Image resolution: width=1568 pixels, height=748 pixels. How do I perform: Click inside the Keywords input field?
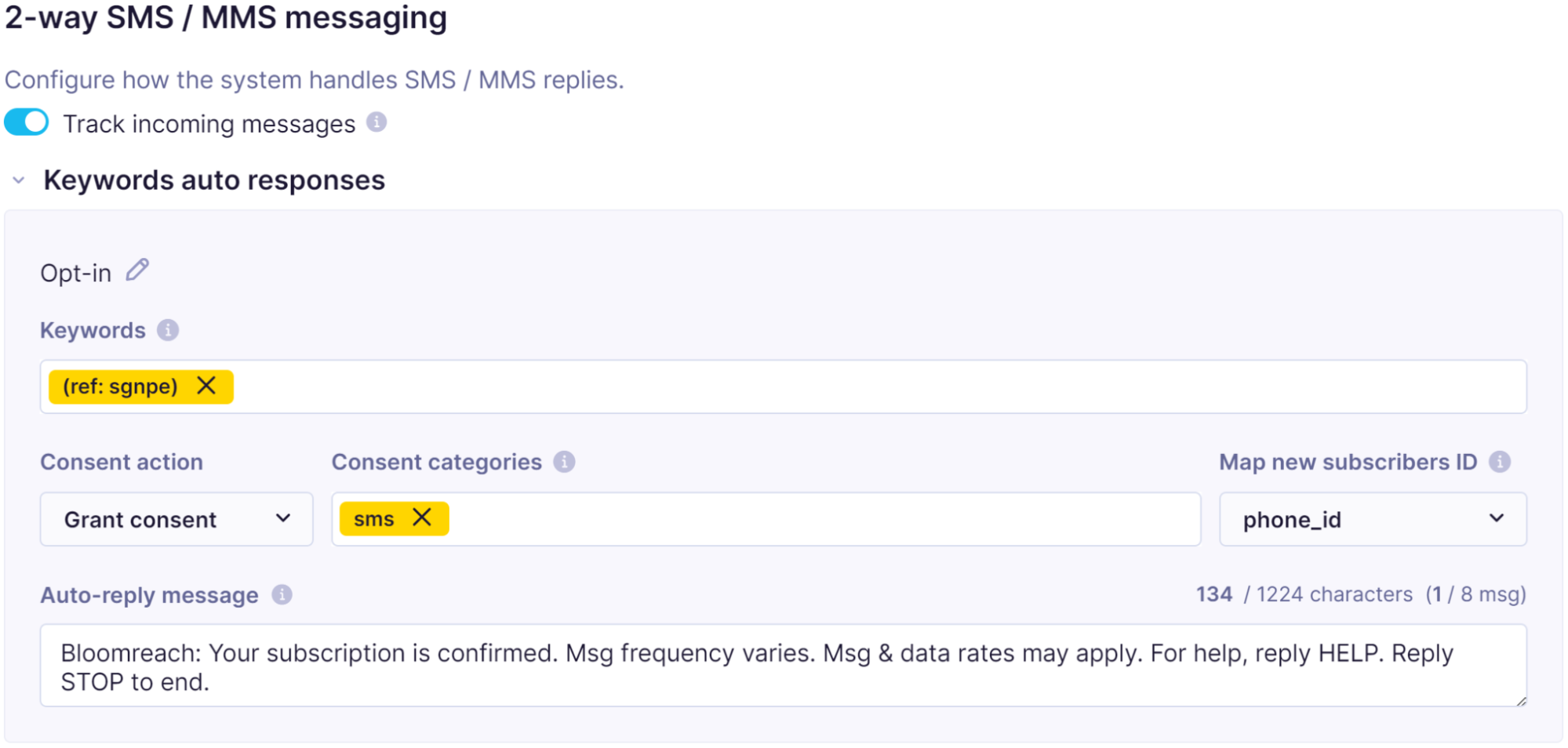pyautogui.click(x=863, y=387)
